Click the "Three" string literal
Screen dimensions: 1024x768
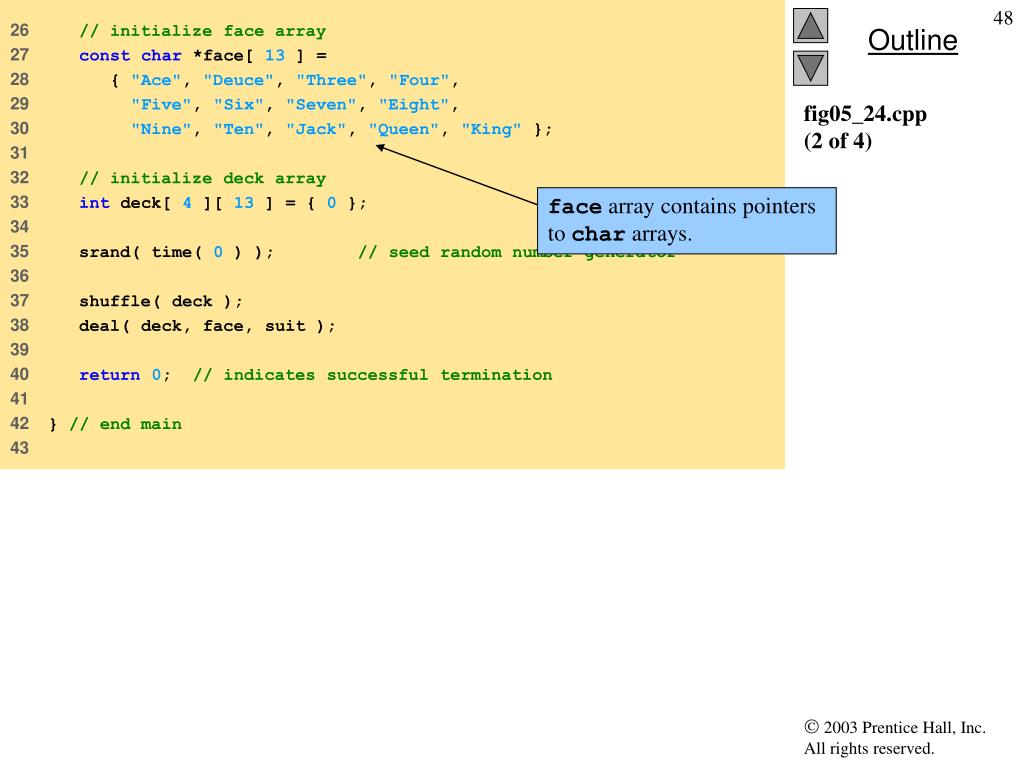331,80
